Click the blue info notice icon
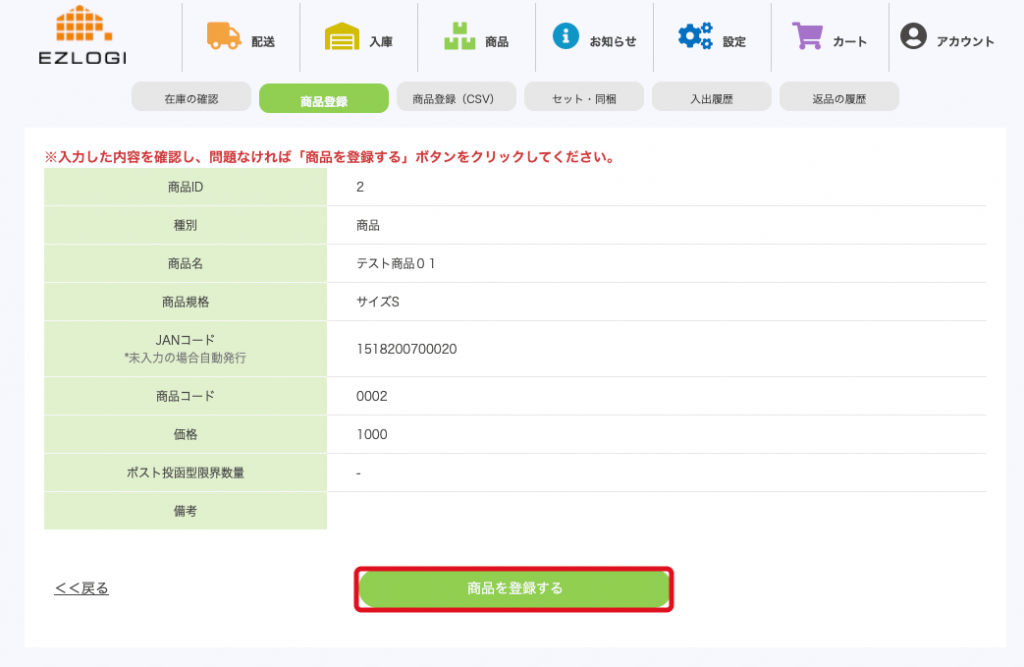 566,37
